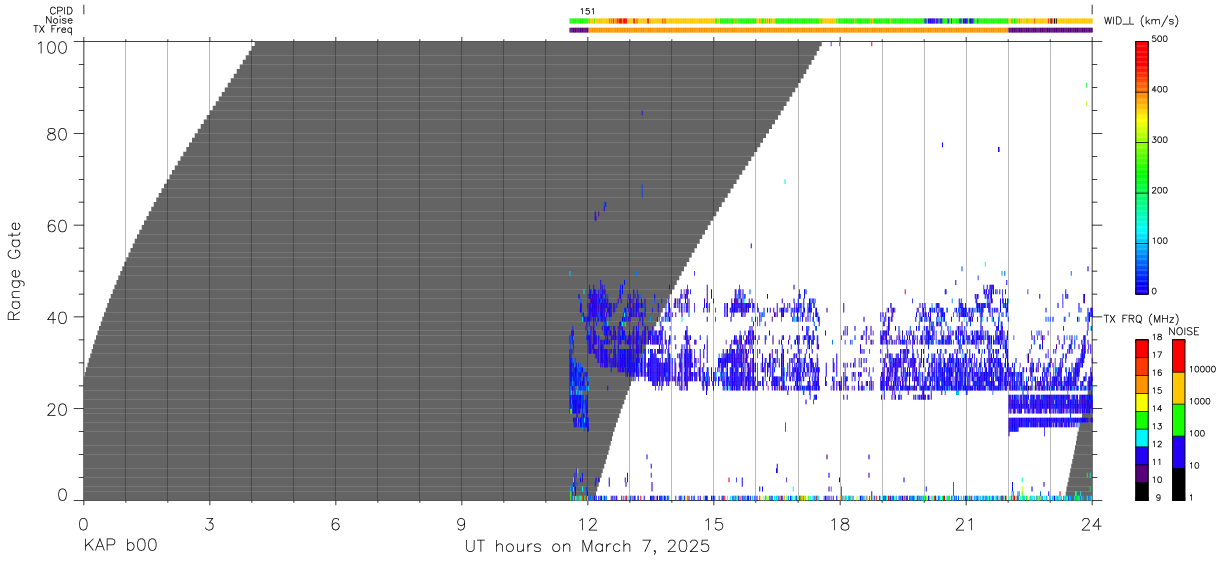The image size is (1228, 567).
Task: Click the UT hour tick label 9
Action: click(x=461, y=524)
